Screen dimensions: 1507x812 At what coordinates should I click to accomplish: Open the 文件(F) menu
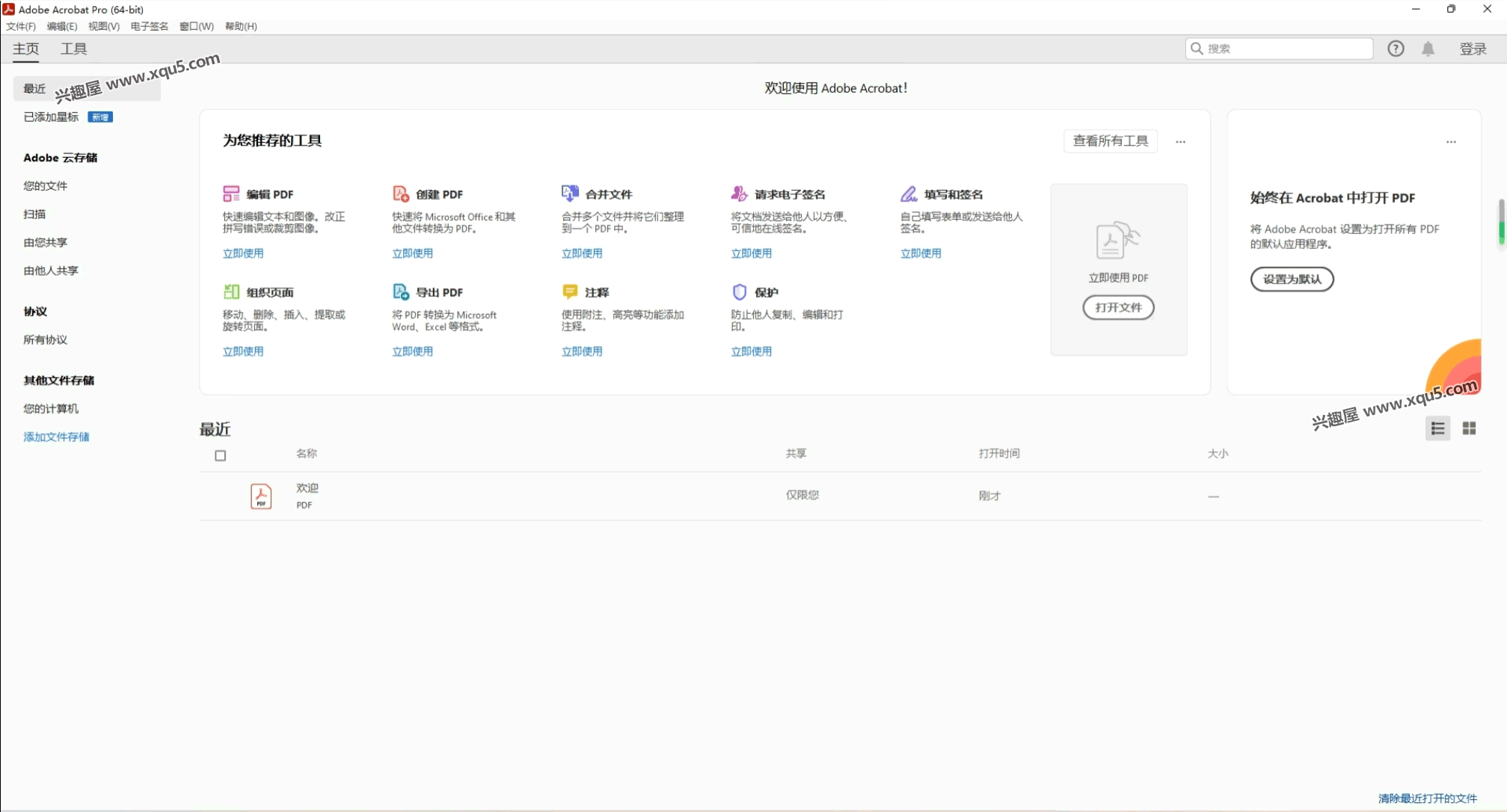tap(21, 26)
